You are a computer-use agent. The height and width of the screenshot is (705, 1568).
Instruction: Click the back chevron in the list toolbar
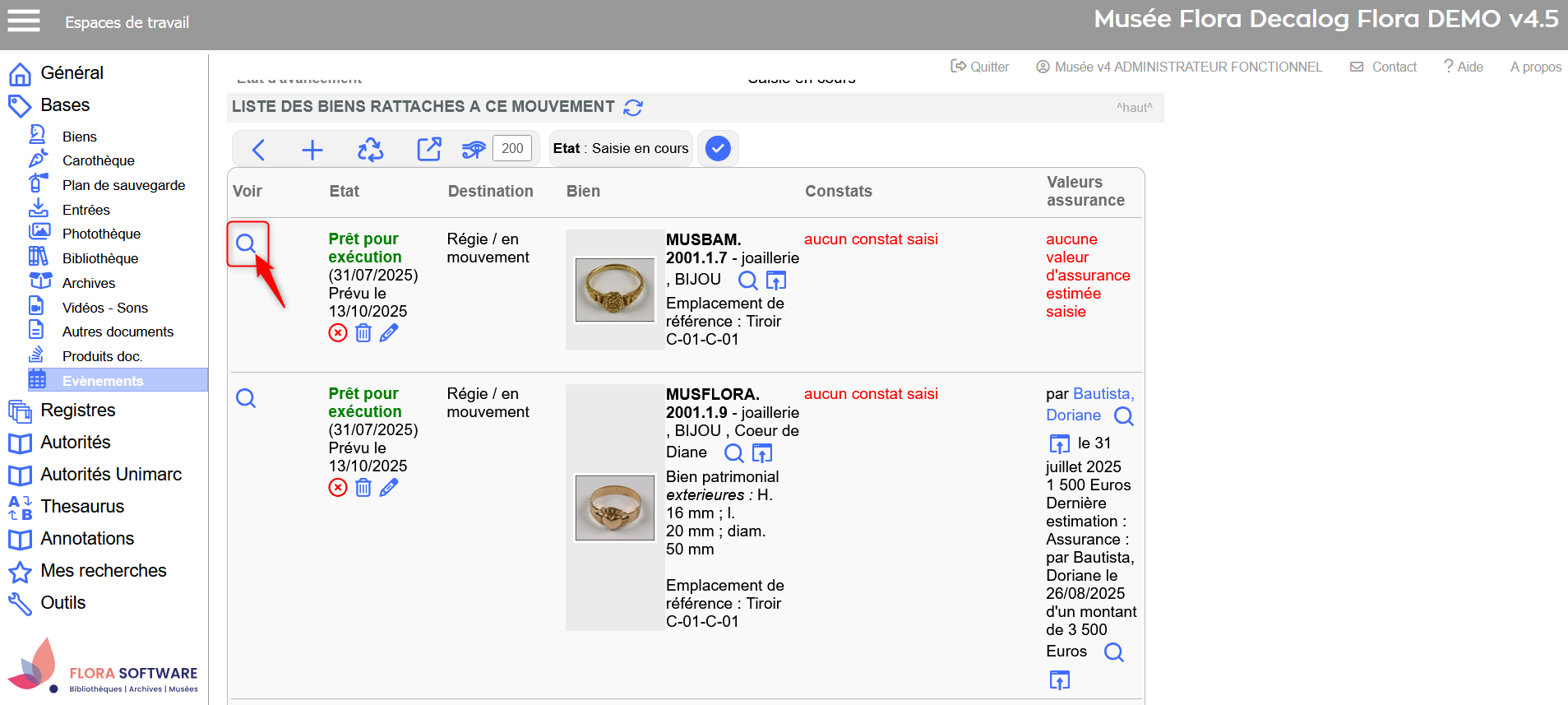(258, 150)
